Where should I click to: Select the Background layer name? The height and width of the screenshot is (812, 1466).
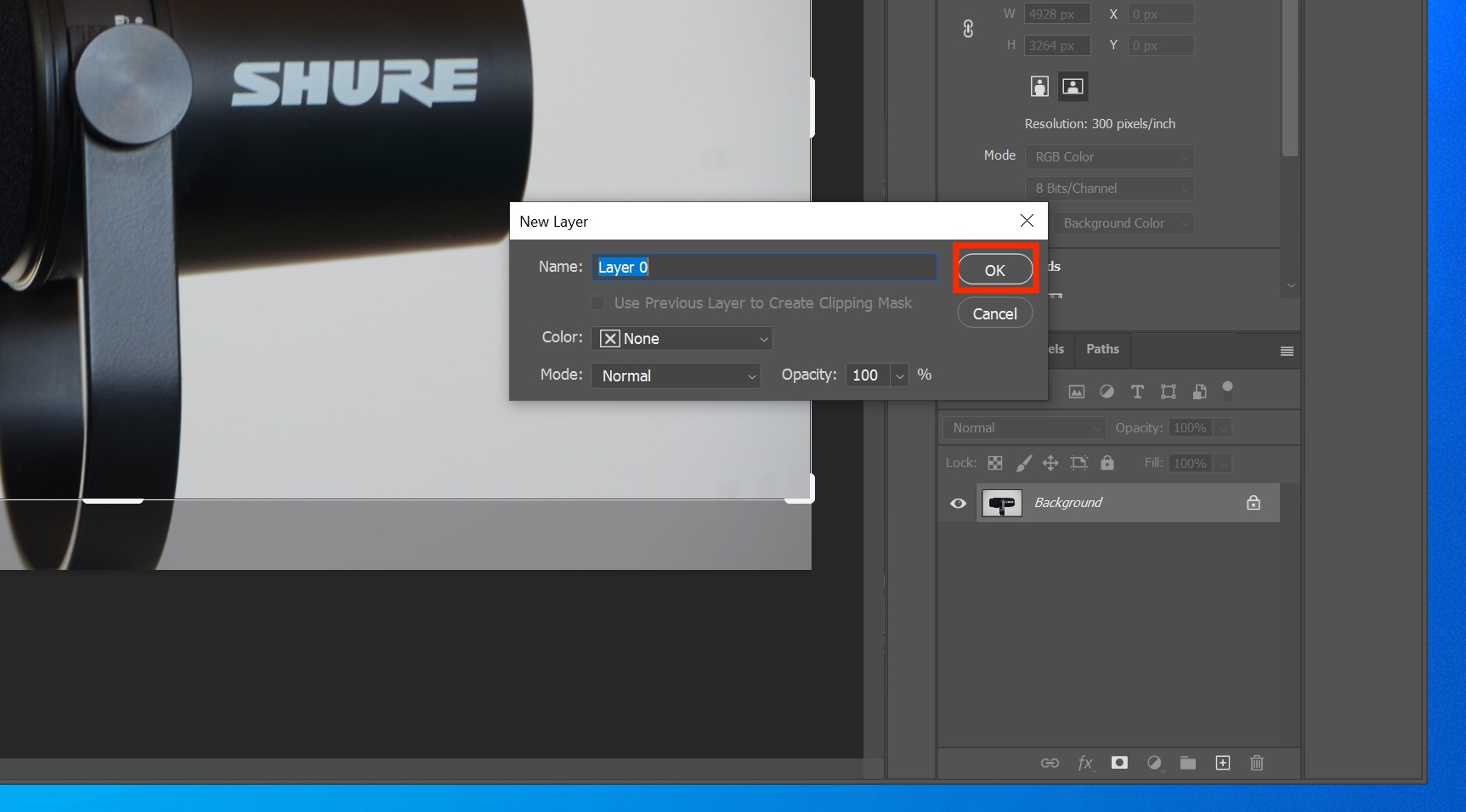[1068, 503]
